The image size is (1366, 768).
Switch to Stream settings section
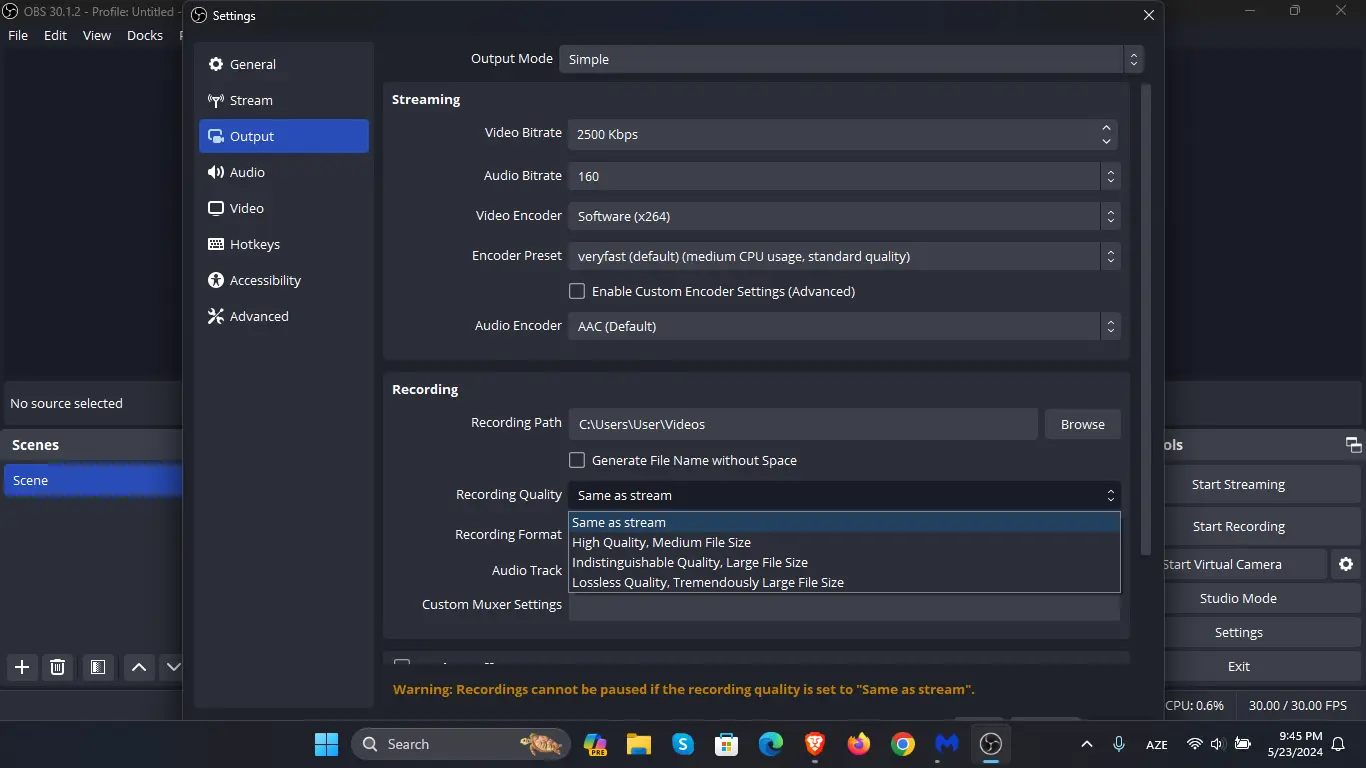click(x=284, y=100)
